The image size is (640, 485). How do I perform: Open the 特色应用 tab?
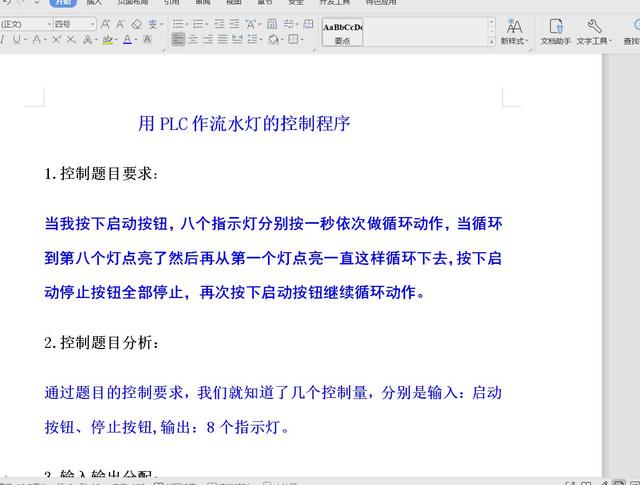point(381,2)
